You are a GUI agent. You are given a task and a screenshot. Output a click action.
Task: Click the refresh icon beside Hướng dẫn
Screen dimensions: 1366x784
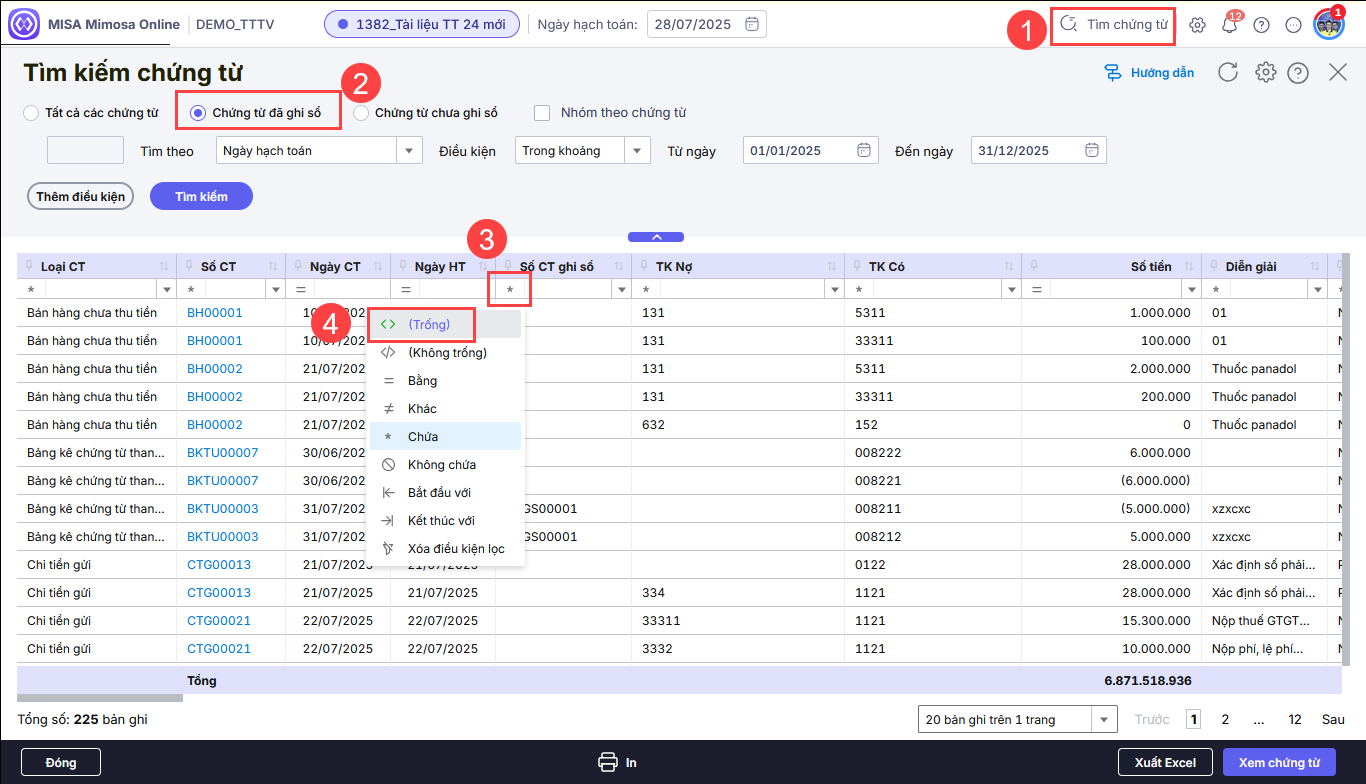click(x=1228, y=72)
